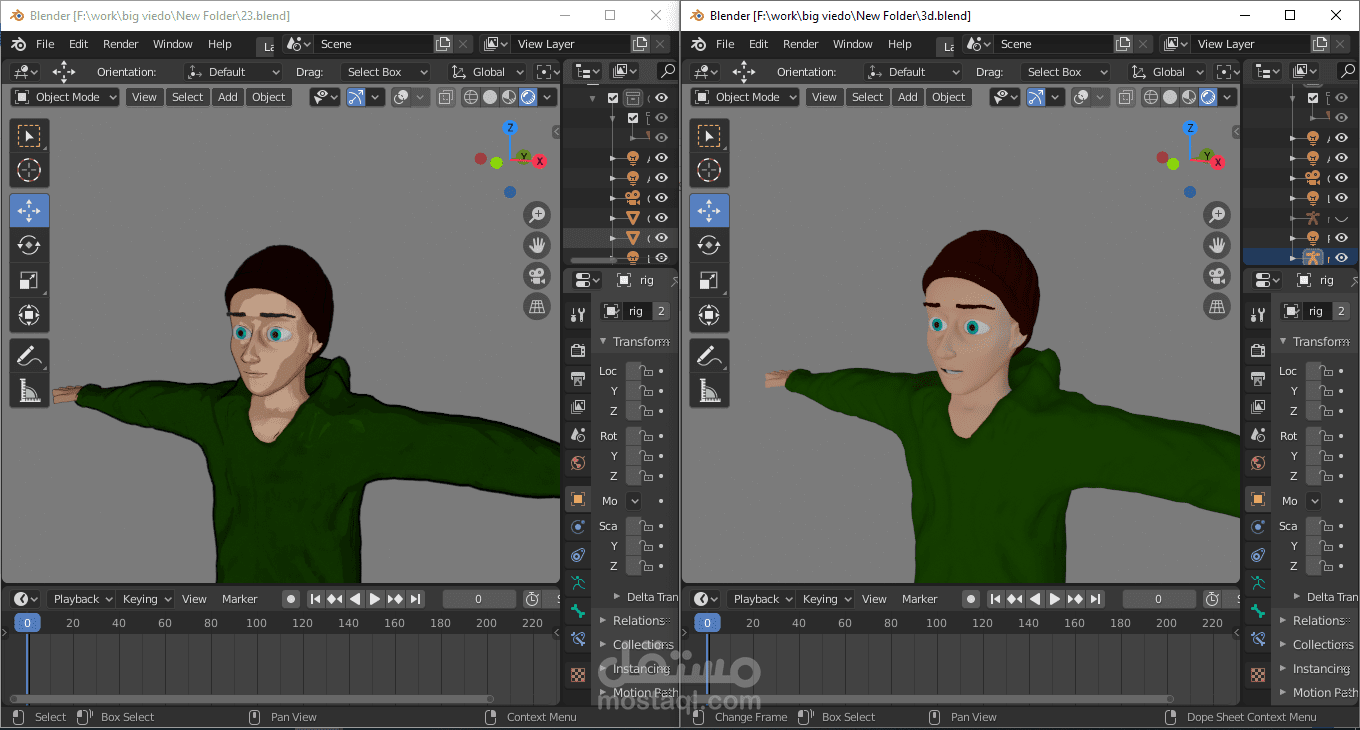1360x730 pixels.
Task: Pick the Scale tool in 3d.blend viewport
Action: click(x=709, y=281)
